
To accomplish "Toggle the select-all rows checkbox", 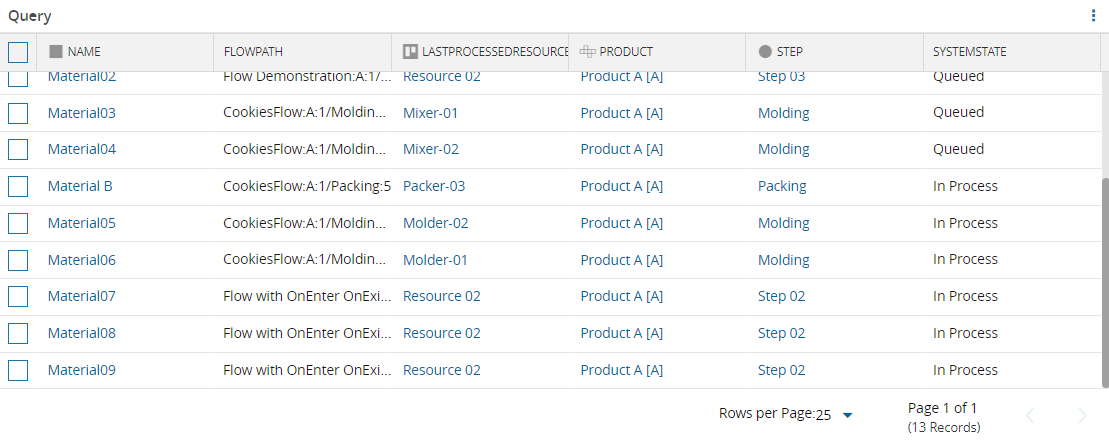I will (x=18, y=52).
